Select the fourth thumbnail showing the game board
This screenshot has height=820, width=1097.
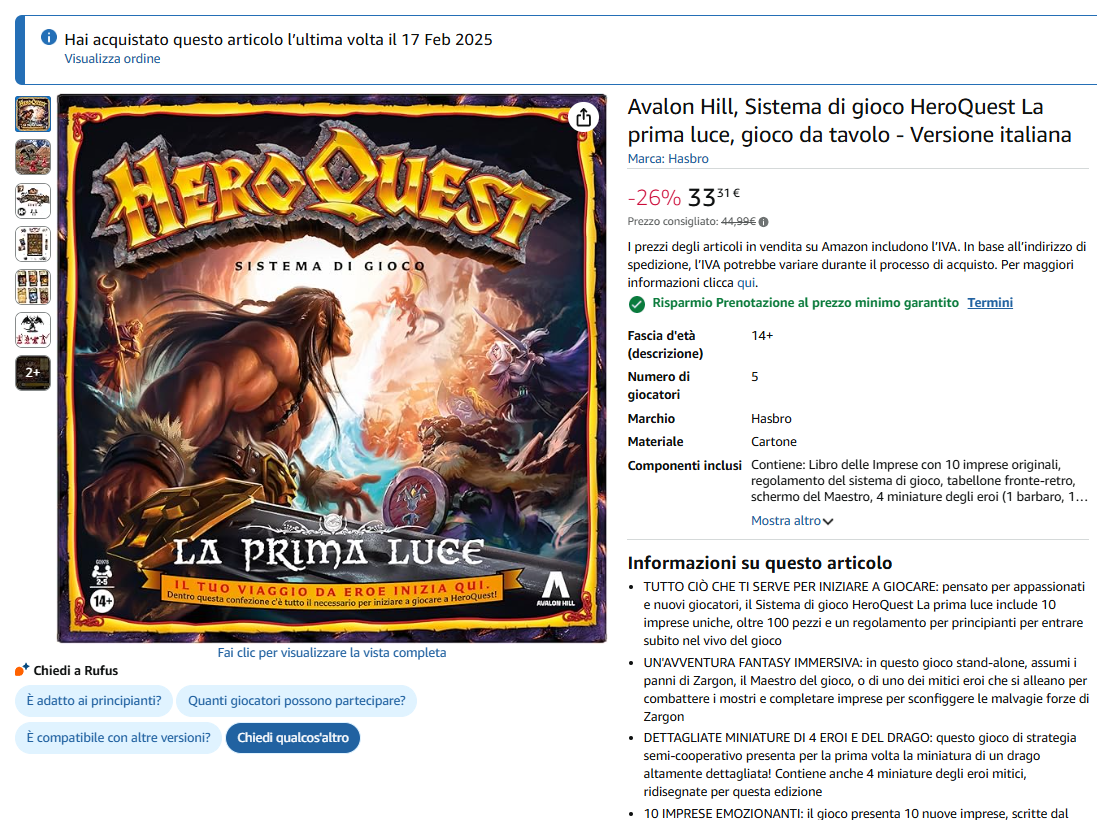point(33,244)
